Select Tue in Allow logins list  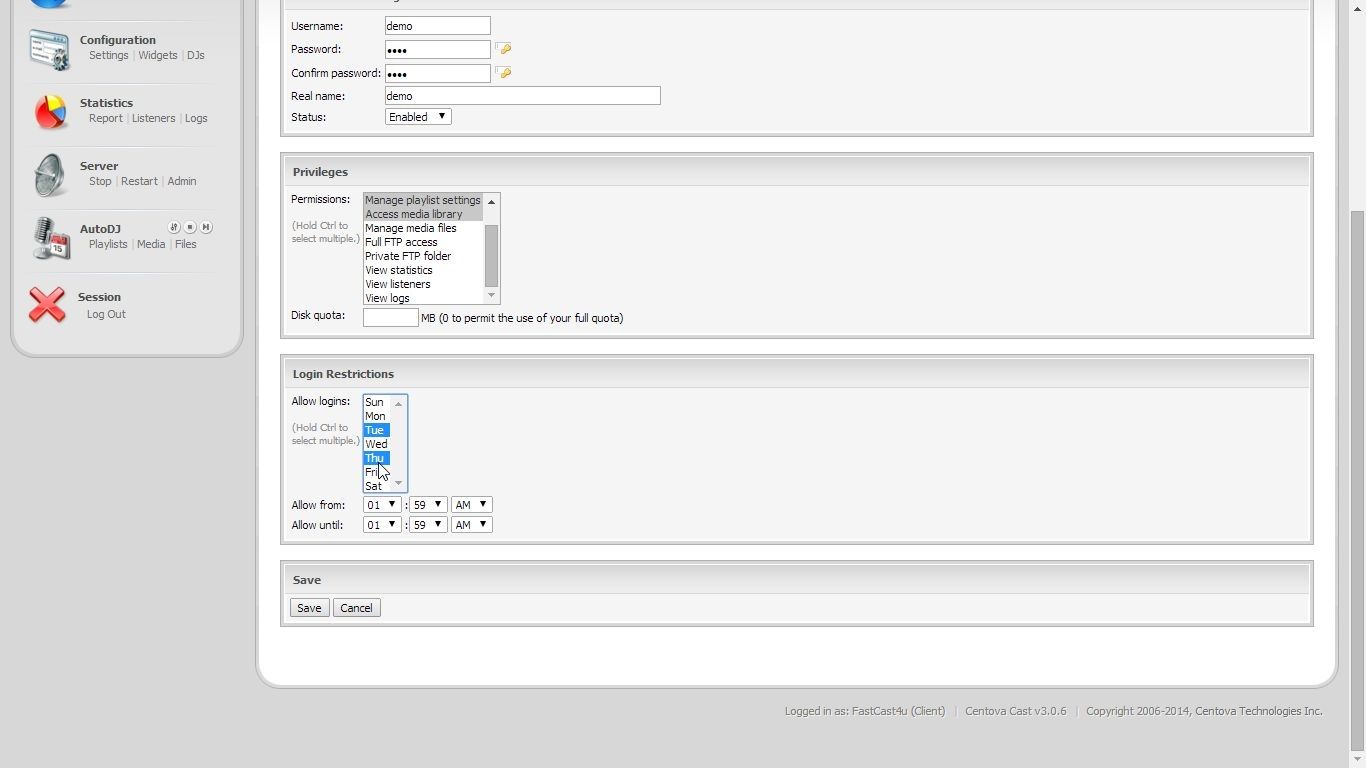[x=375, y=430]
